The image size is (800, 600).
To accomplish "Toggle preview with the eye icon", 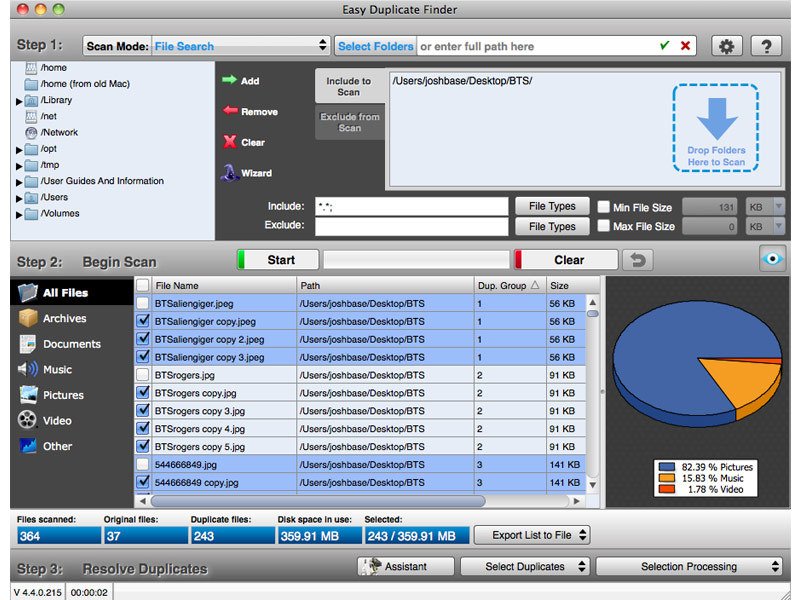I will pyautogui.click(x=772, y=259).
